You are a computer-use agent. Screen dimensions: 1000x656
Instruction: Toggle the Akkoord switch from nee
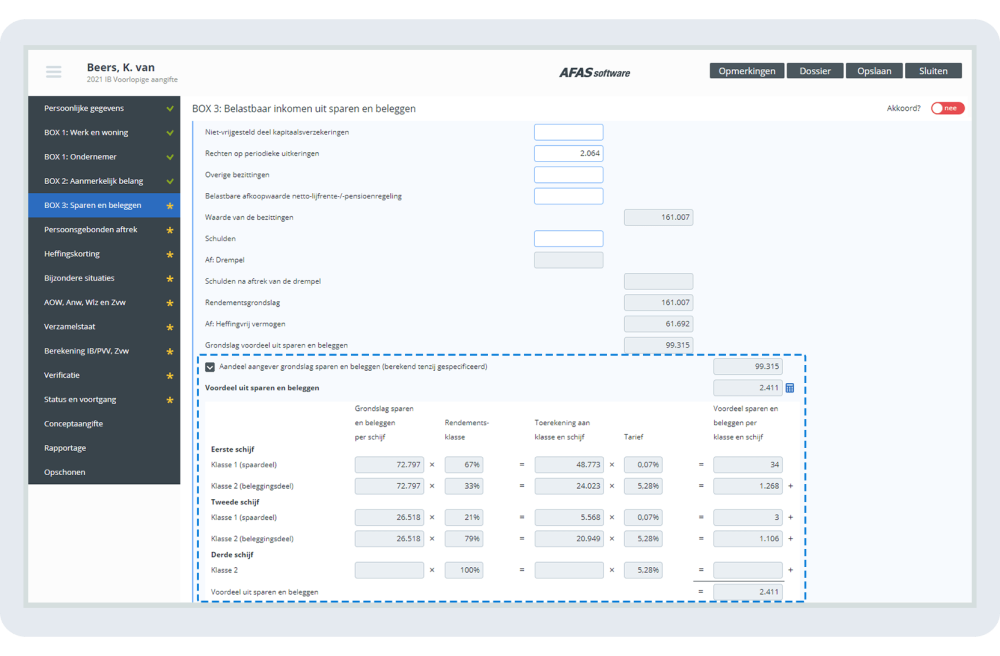947,108
